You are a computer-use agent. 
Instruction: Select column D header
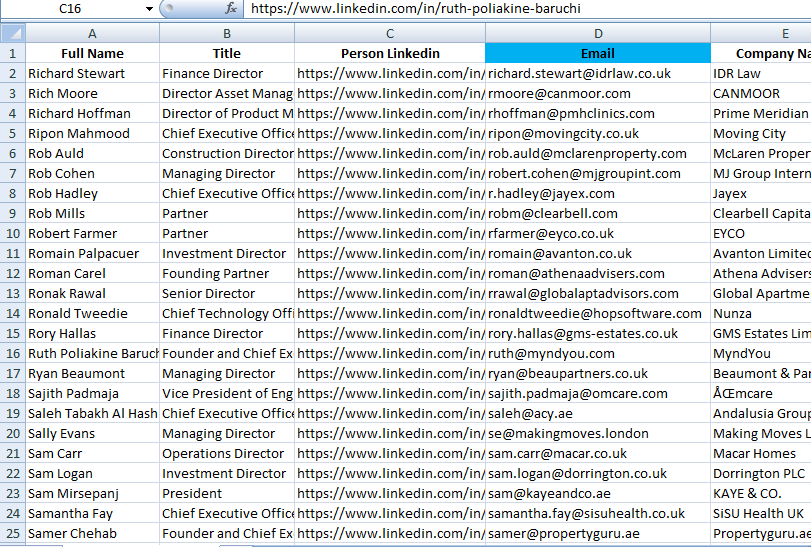pyautogui.click(x=598, y=34)
